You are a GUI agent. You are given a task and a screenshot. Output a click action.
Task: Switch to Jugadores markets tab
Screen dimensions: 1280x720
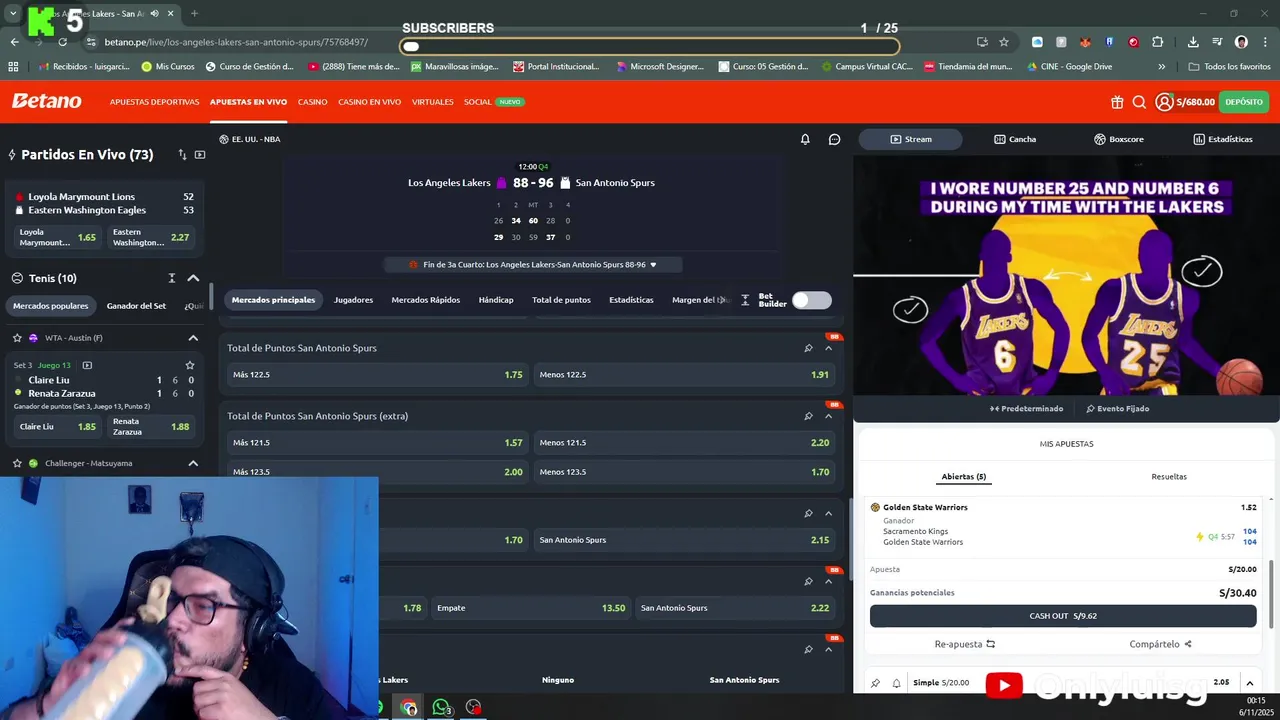353,300
